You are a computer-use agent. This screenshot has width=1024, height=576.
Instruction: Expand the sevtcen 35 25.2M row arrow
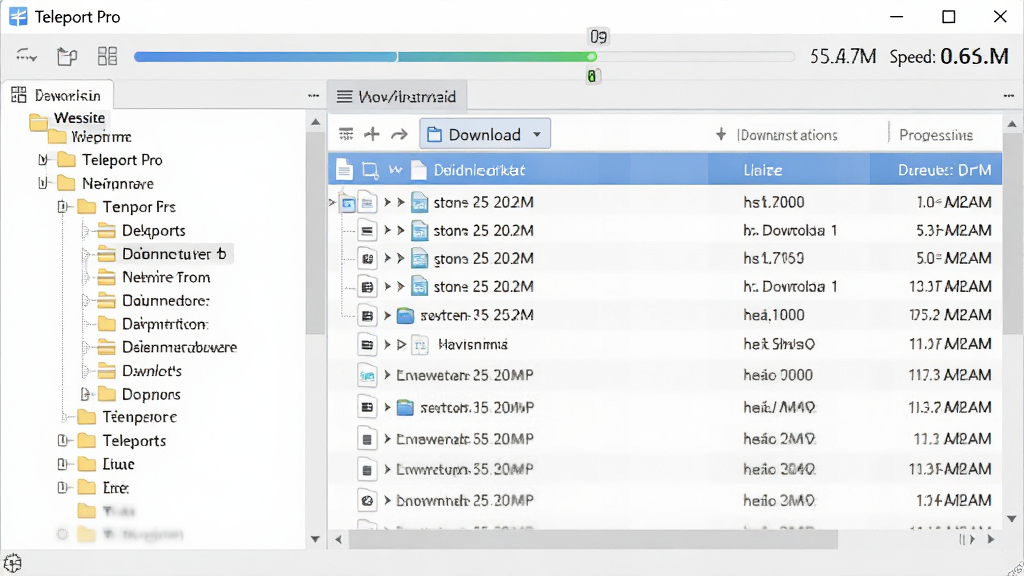[387, 315]
